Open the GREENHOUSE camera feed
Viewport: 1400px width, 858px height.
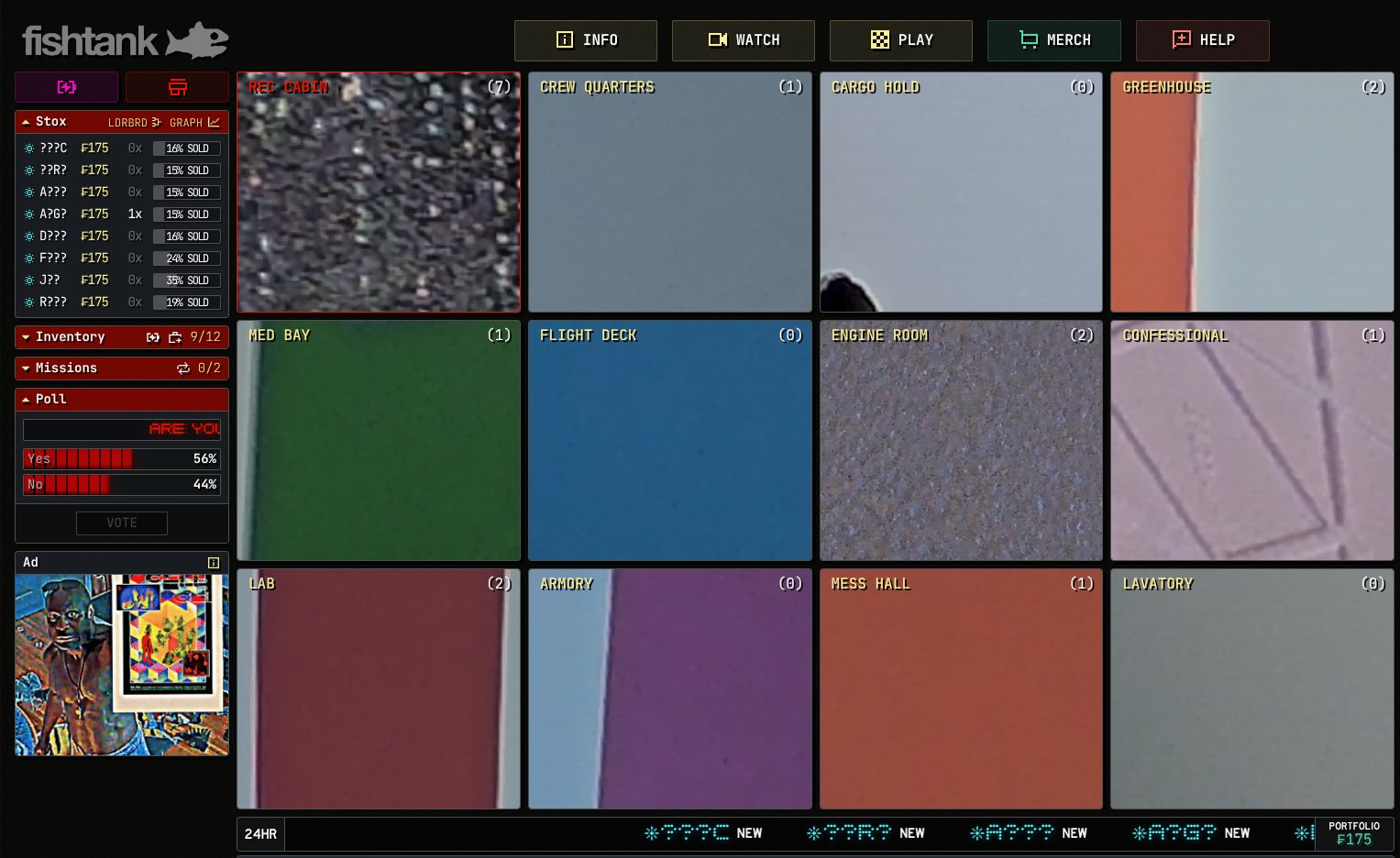[1252, 192]
